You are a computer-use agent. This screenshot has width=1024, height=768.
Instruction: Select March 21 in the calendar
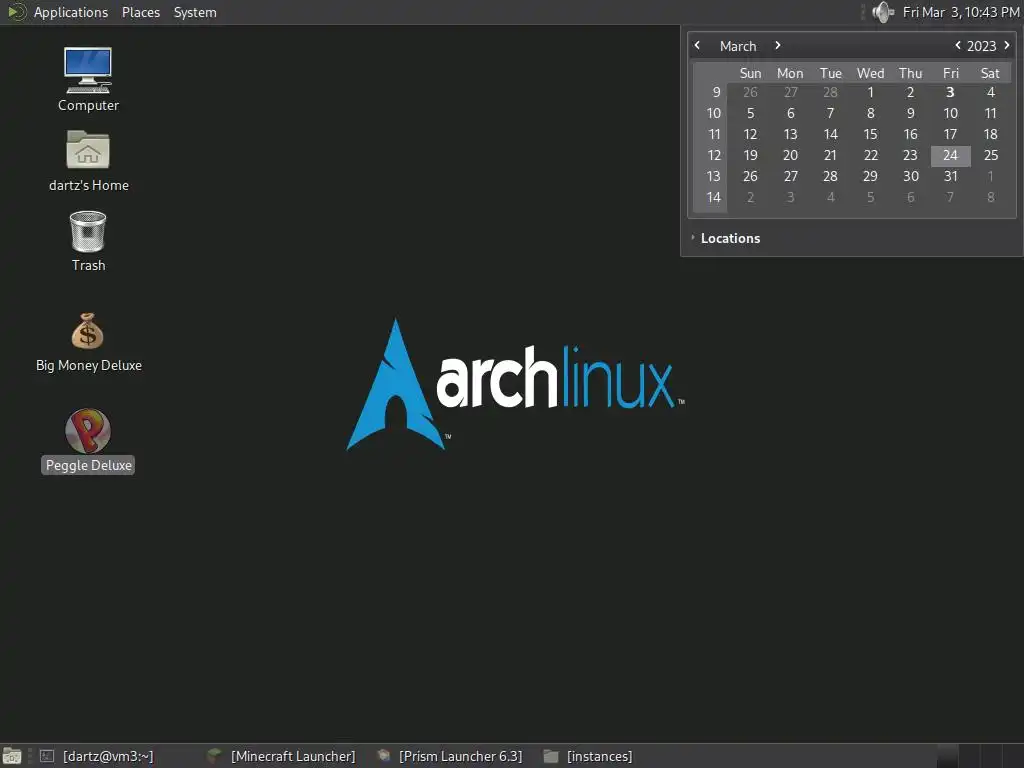830,155
